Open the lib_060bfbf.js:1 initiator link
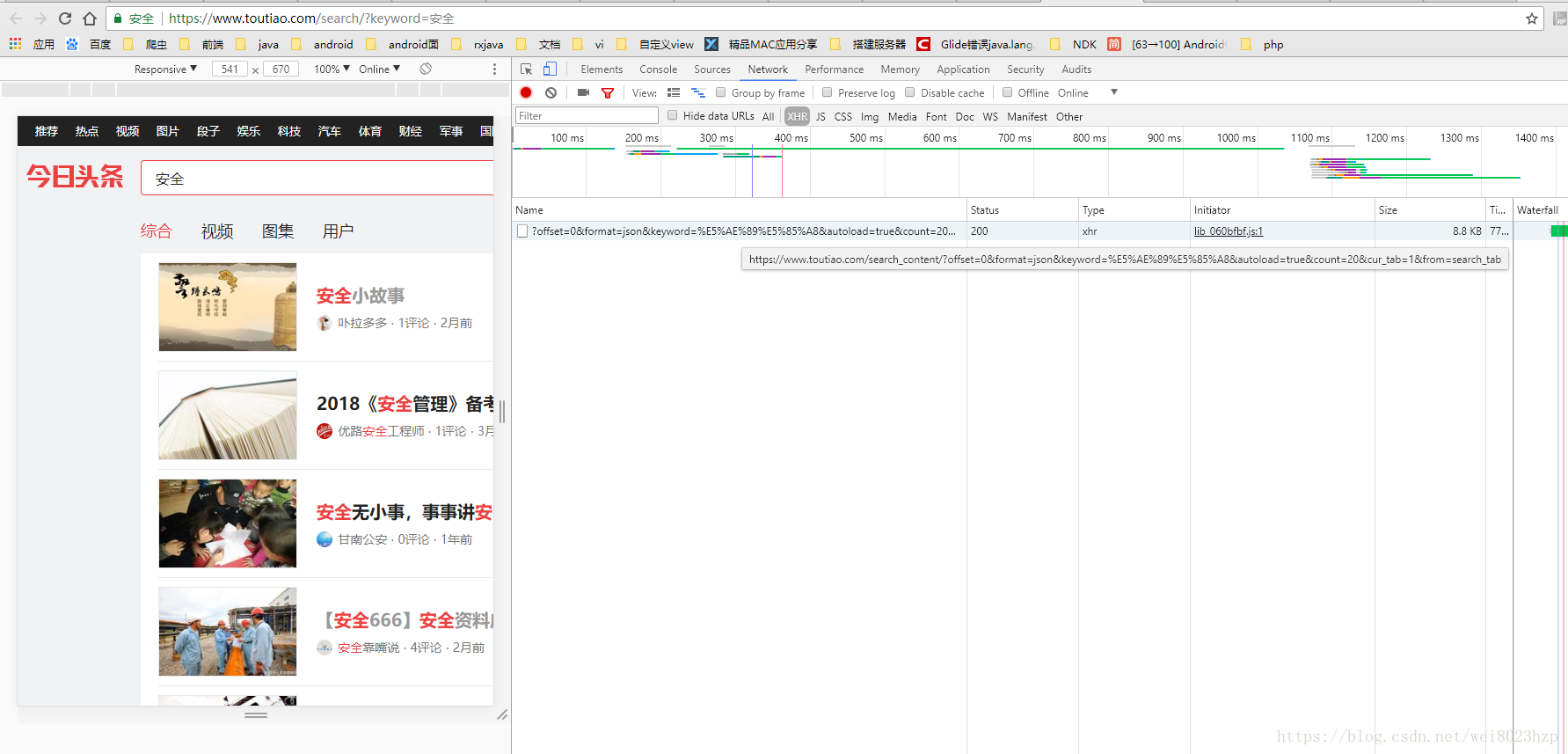The height and width of the screenshot is (754, 1568). [x=1229, y=231]
